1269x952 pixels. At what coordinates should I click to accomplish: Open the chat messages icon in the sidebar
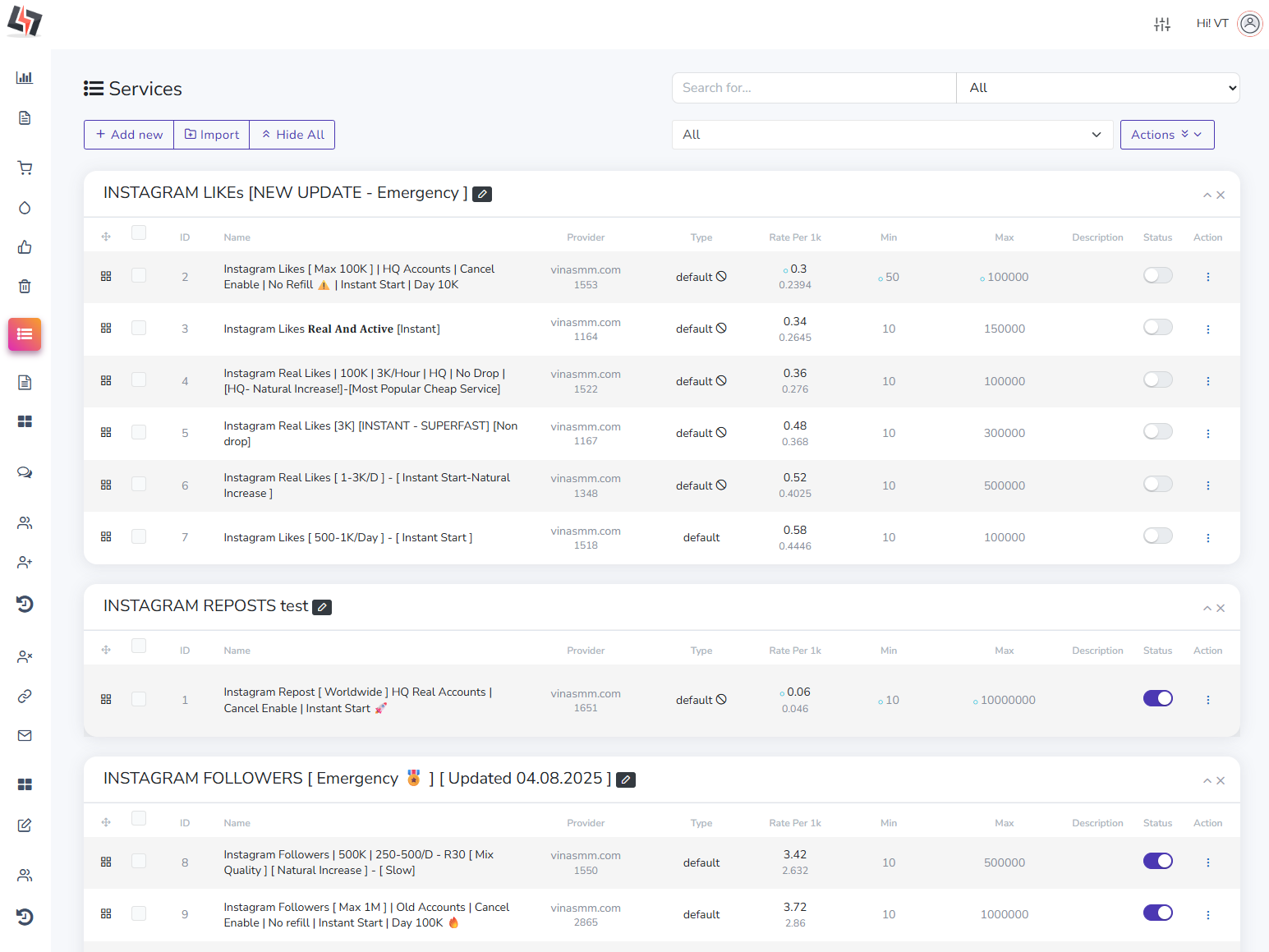(25, 472)
